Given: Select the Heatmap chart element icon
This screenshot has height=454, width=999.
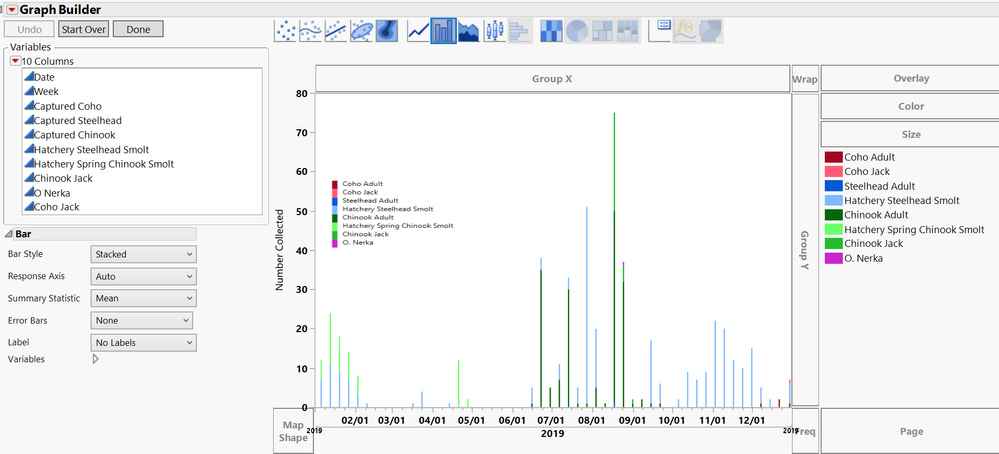Looking at the screenshot, I should click(x=552, y=31).
